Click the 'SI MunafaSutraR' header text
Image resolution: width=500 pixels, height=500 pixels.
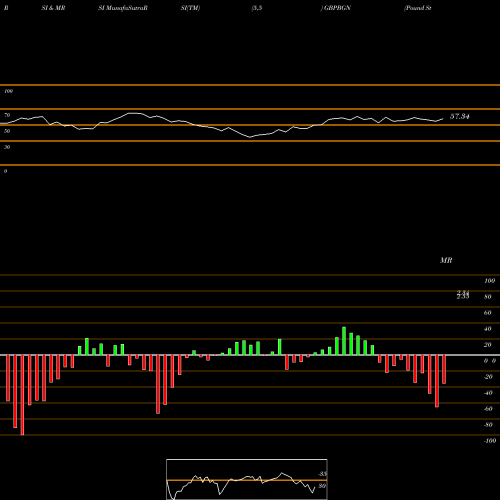click(123, 8)
